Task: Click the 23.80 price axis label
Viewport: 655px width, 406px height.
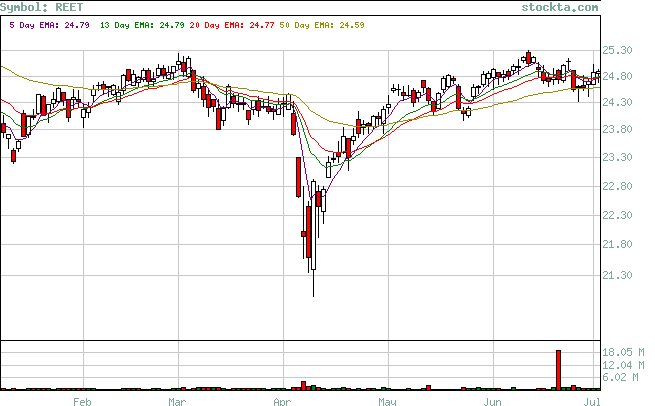Action: 617,129
